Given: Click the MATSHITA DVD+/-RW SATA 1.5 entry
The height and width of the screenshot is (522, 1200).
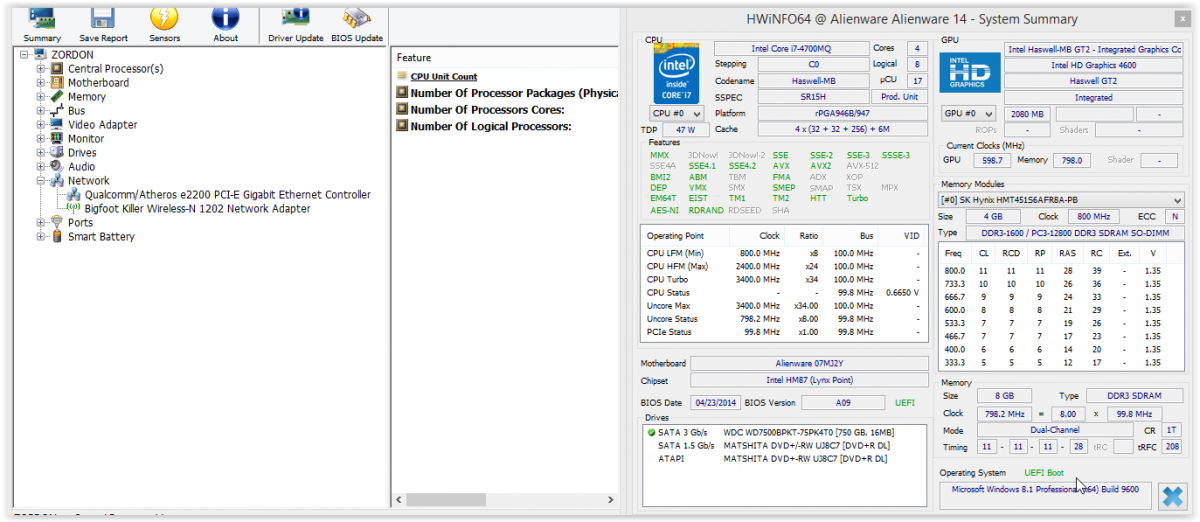Looking at the screenshot, I should click(x=805, y=446).
